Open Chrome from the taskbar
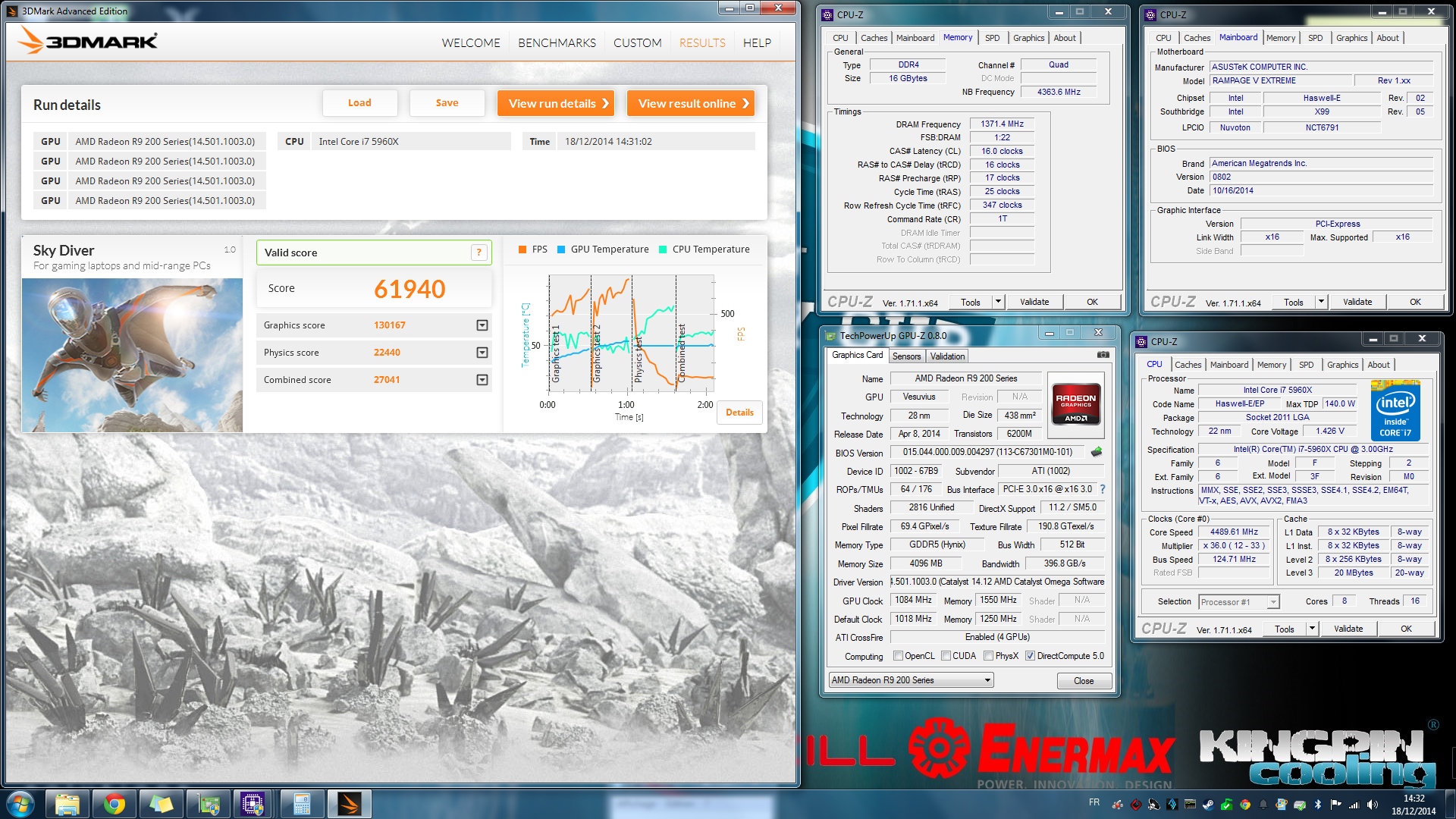The width and height of the screenshot is (1456, 819). tap(115, 804)
